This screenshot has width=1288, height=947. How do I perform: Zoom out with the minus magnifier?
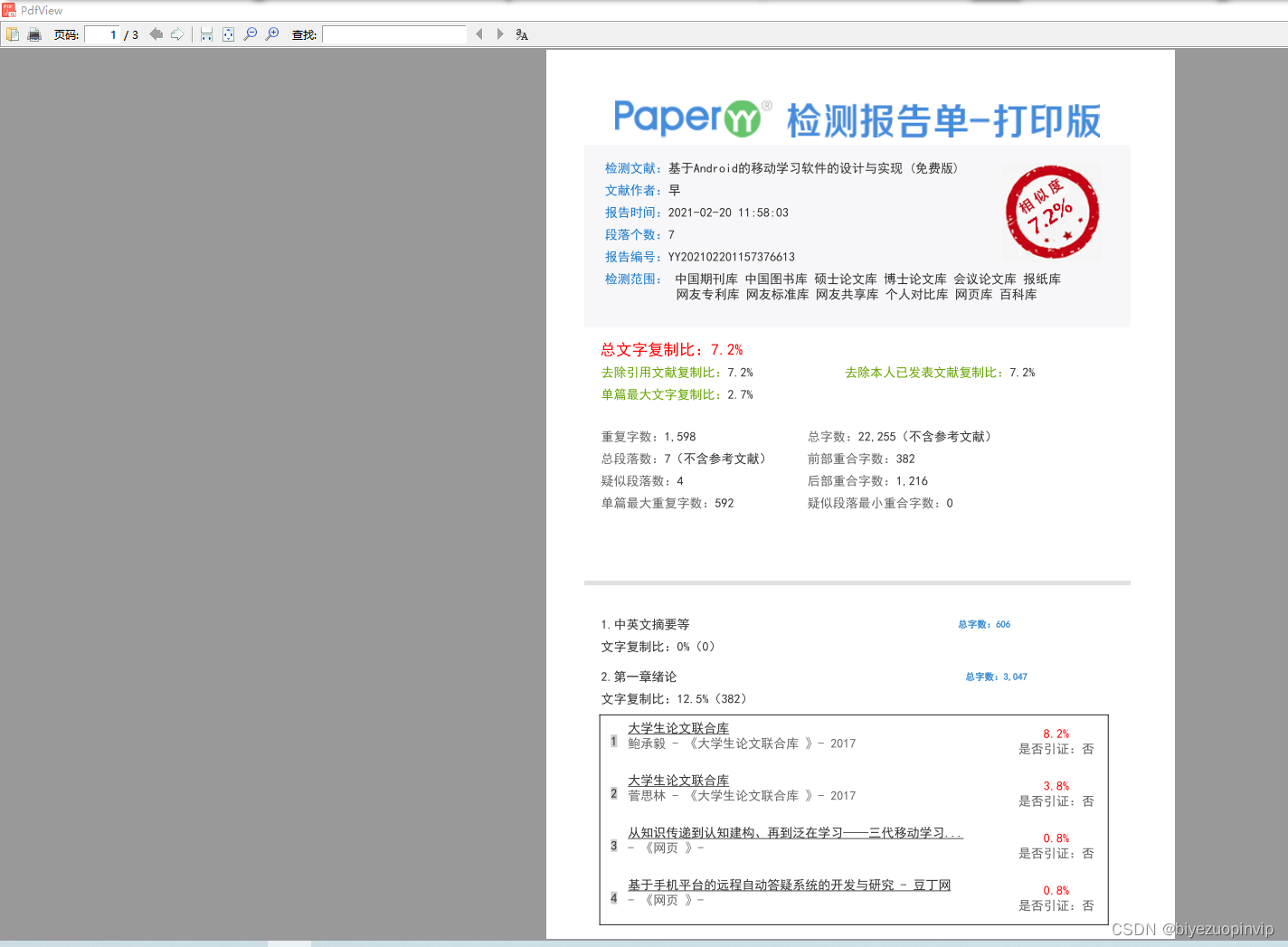click(x=251, y=33)
